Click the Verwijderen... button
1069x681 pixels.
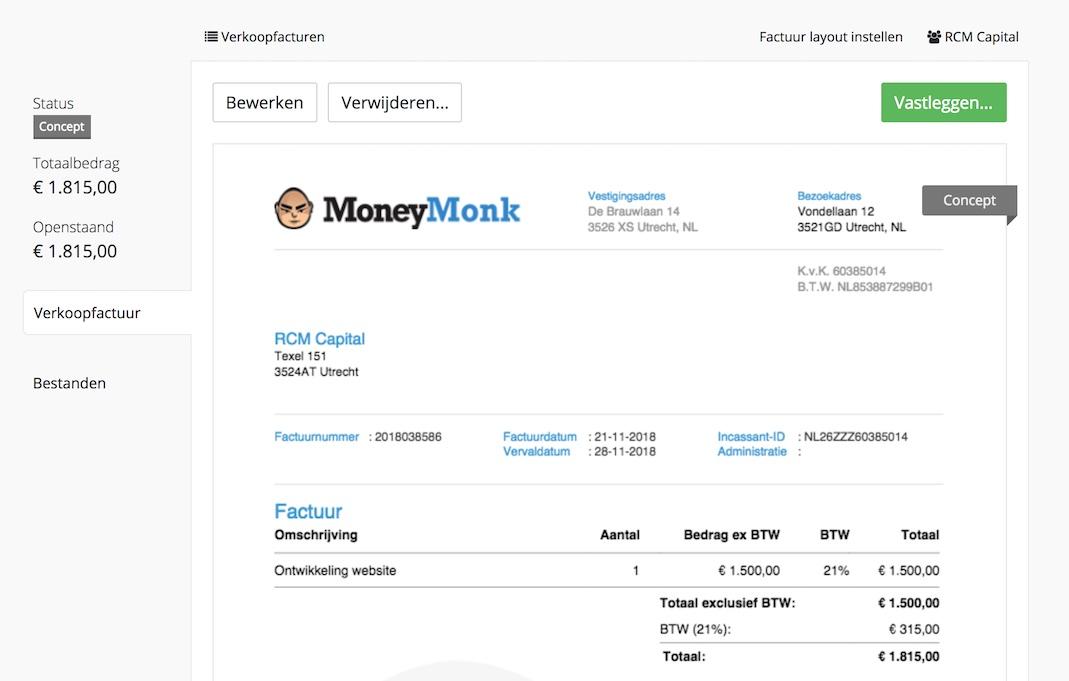coord(394,103)
